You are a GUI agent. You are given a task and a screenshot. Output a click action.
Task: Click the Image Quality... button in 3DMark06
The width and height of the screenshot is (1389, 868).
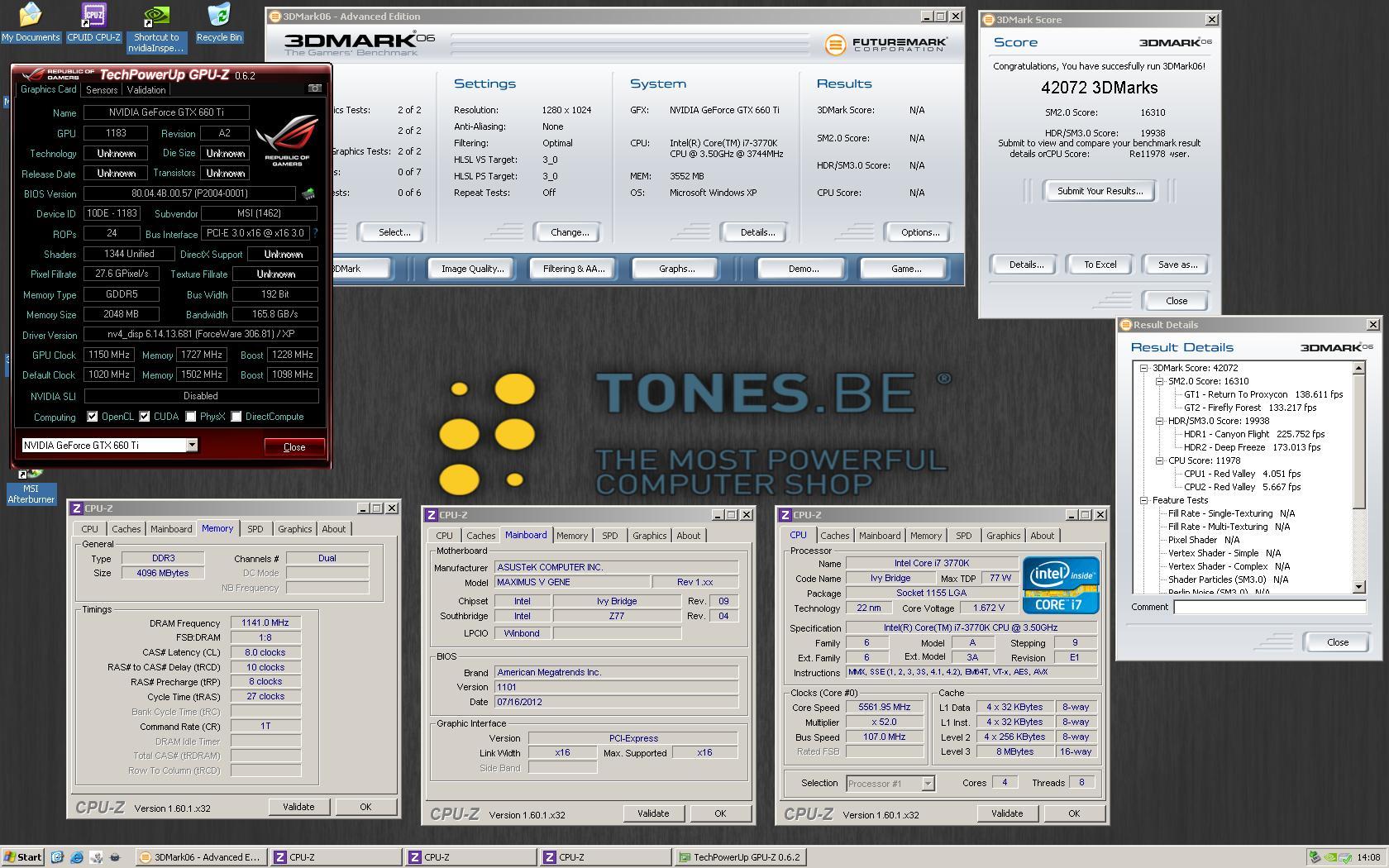472,269
